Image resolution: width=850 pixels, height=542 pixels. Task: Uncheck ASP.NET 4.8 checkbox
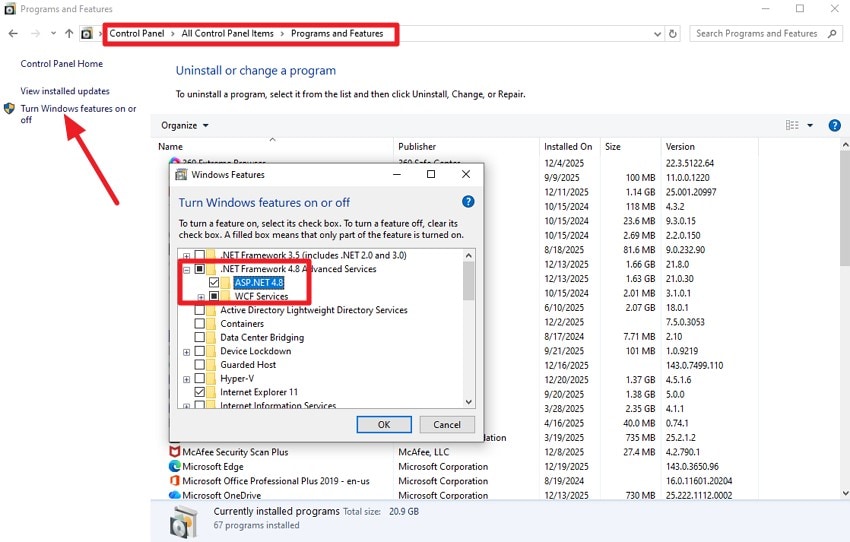pyautogui.click(x=214, y=282)
